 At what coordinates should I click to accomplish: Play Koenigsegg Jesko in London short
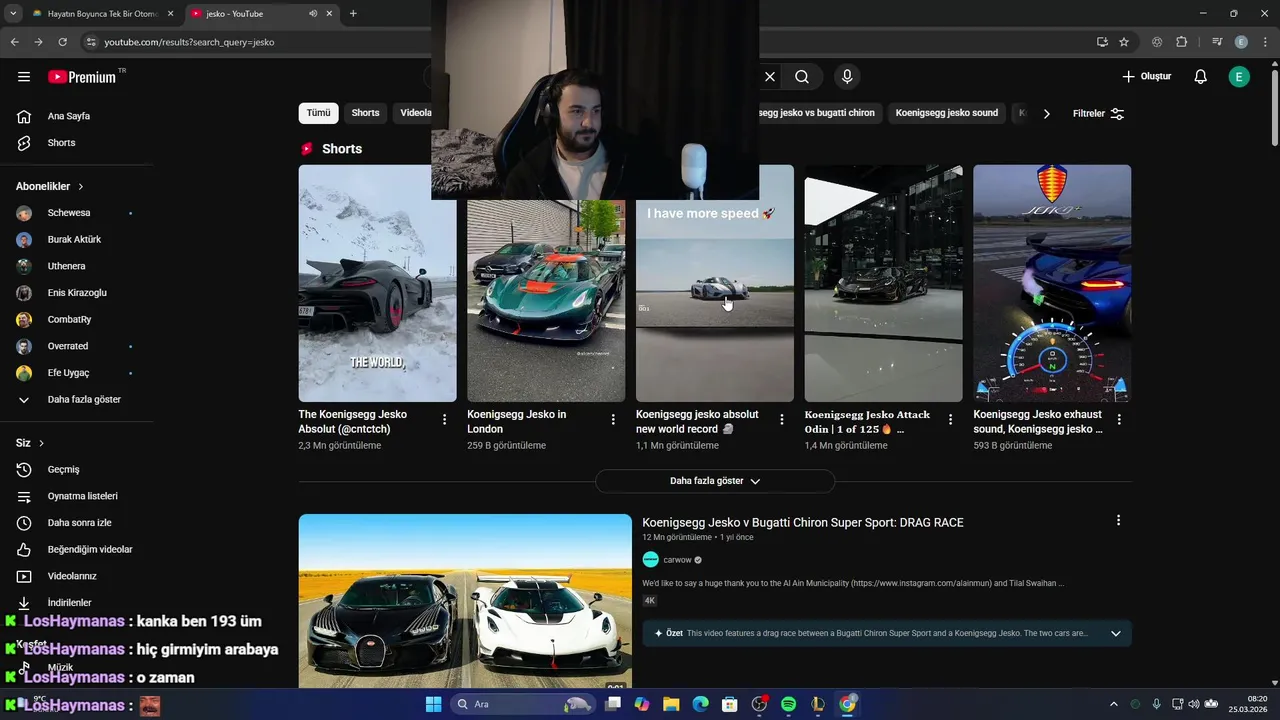[x=546, y=300]
